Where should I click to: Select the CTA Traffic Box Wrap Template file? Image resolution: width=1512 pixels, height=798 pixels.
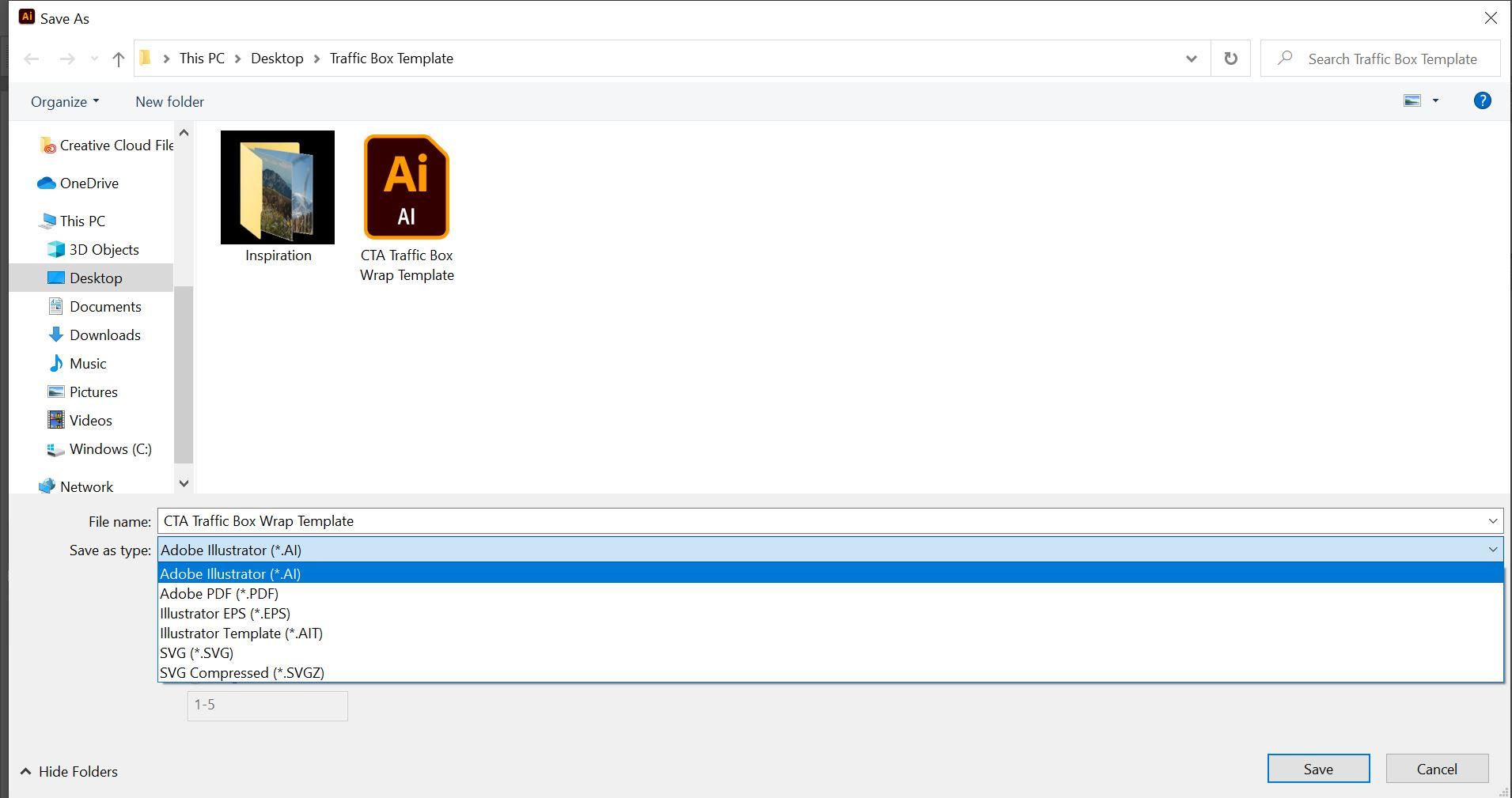coord(406,187)
